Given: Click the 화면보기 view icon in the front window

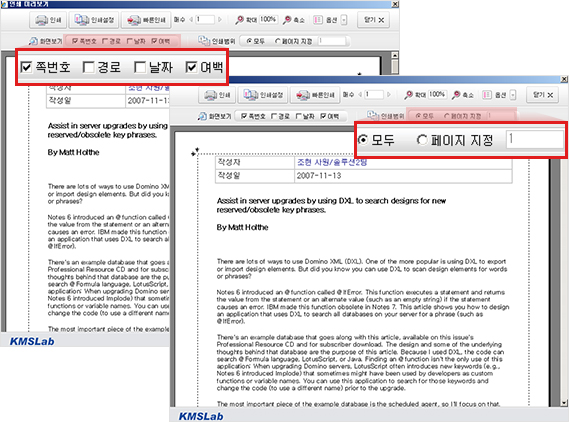Looking at the screenshot, I should [202, 116].
